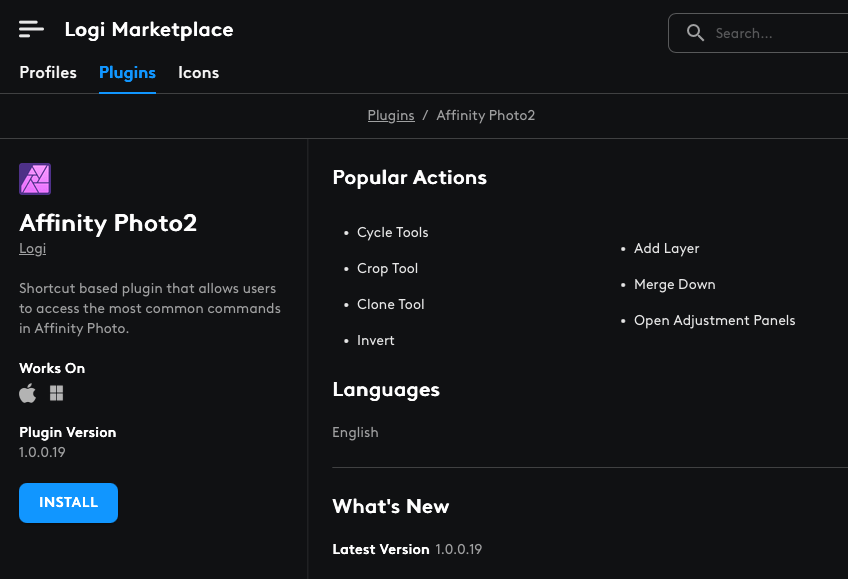Click the Plugins breadcrumb link
Screen dimensions: 848x579
click(x=391, y=115)
